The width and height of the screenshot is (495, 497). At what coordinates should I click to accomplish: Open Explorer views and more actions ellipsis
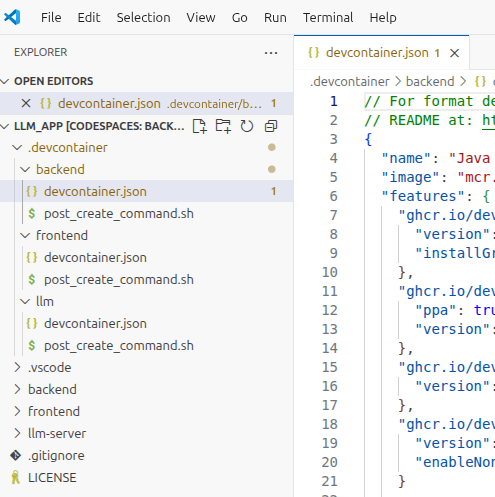click(271, 53)
